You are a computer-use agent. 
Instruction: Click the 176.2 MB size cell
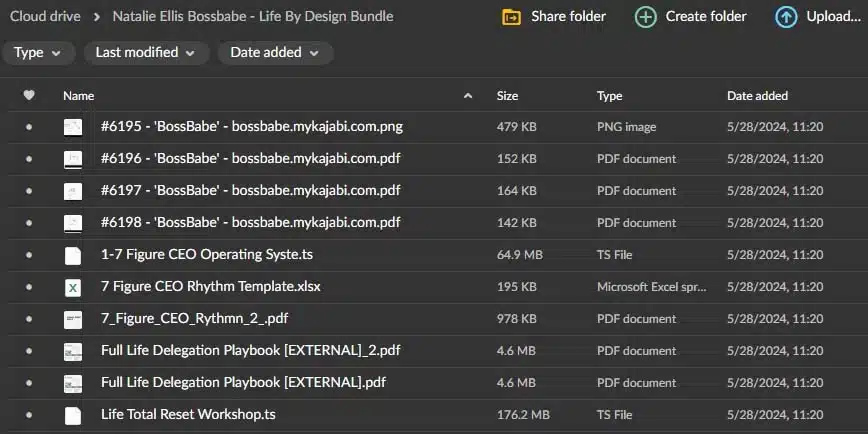click(x=523, y=415)
